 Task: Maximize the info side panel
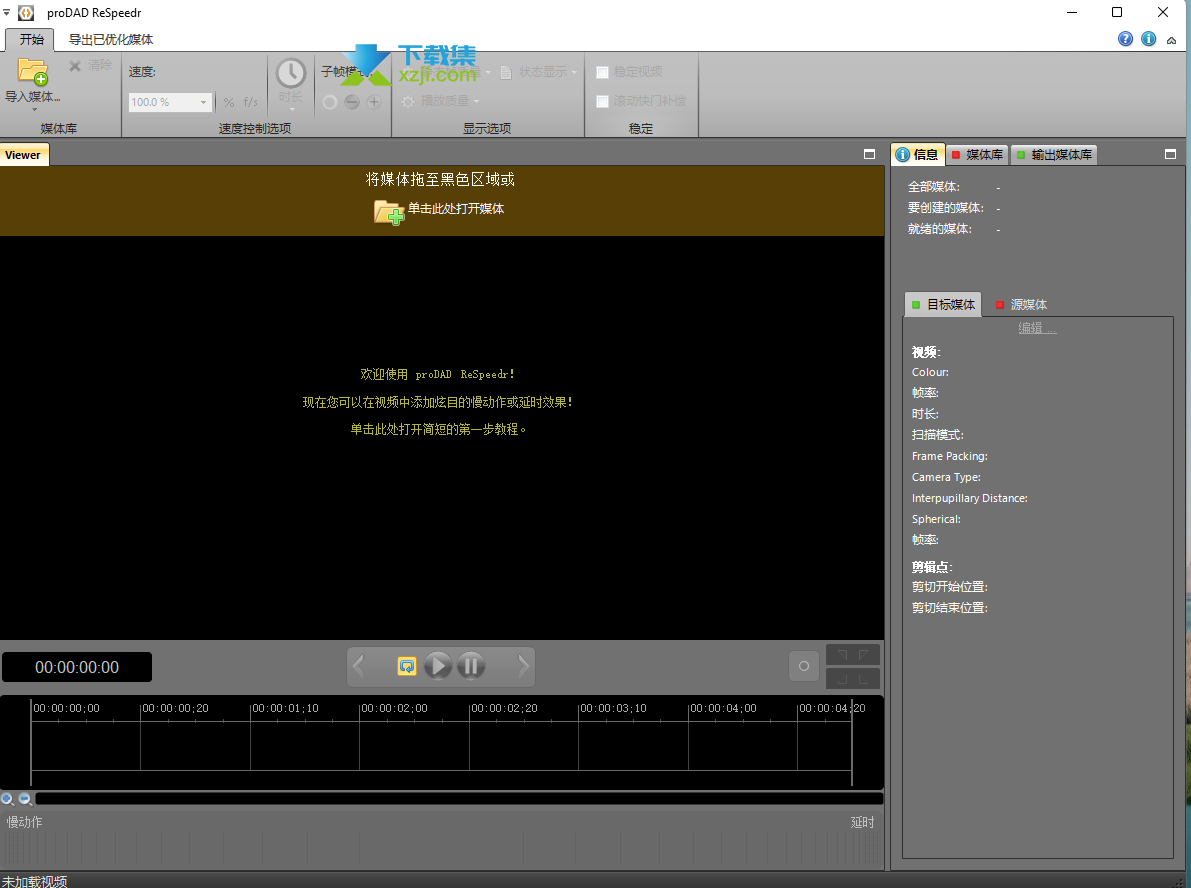1170,154
